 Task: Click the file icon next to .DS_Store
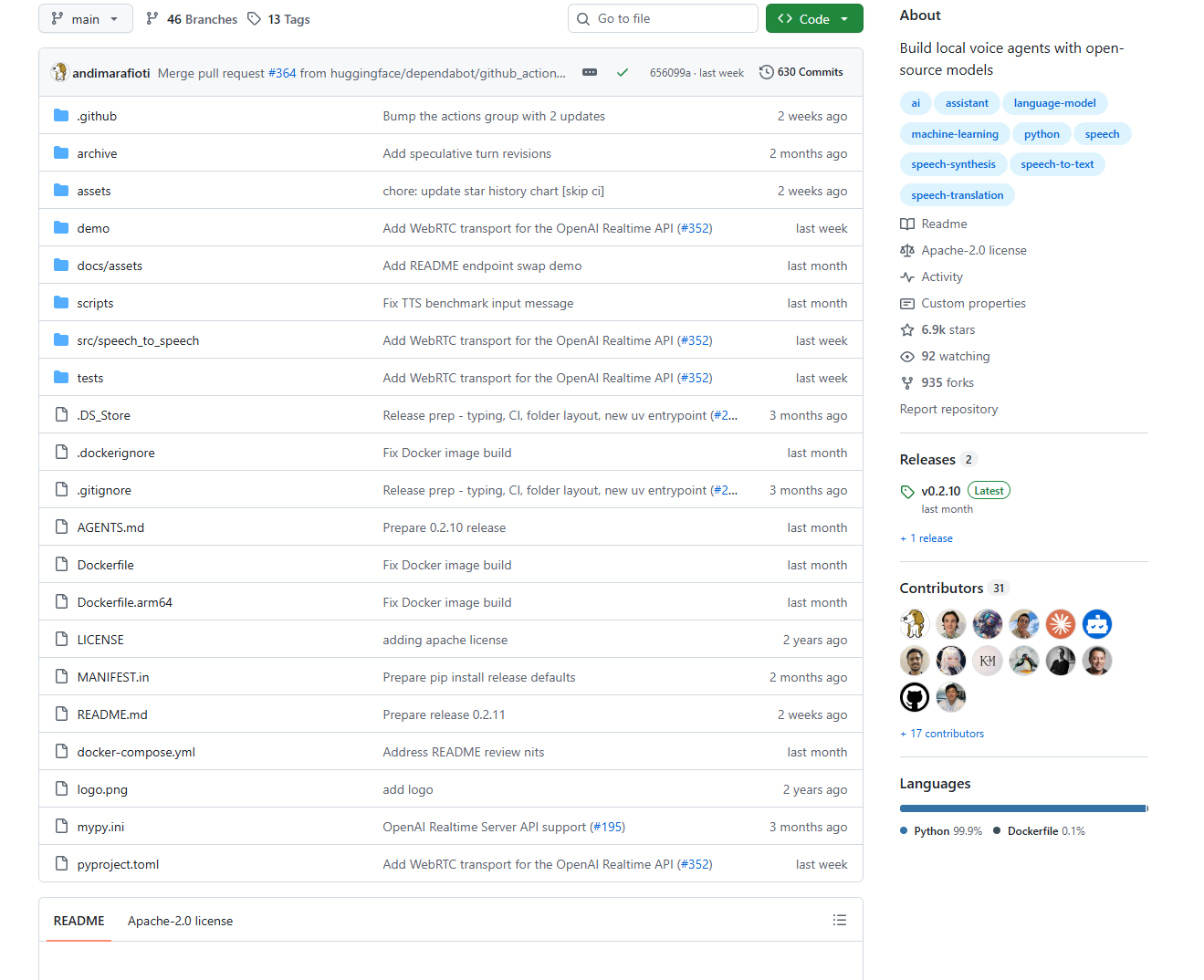coord(61,415)
